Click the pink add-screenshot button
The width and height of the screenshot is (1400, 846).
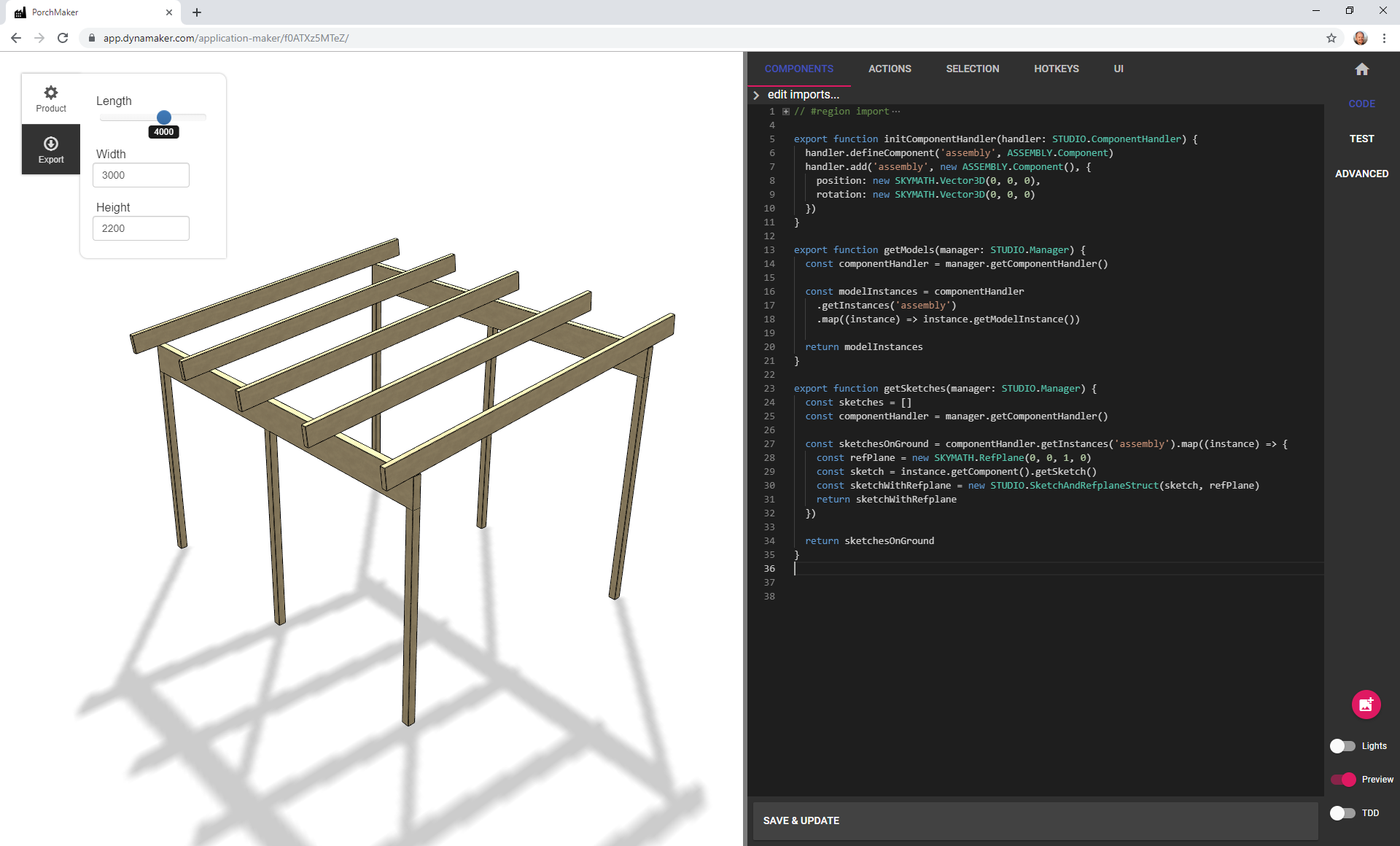coord(1365,705)
